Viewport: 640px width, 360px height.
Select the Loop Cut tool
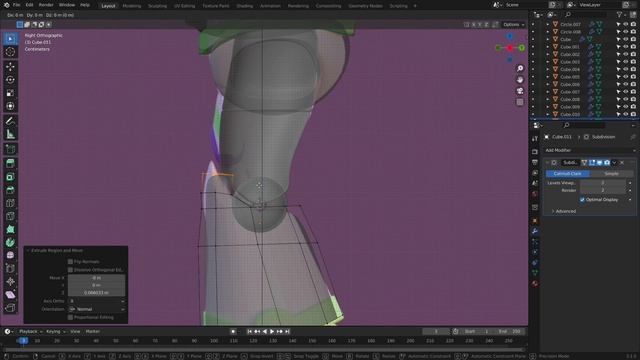[10, 203]
